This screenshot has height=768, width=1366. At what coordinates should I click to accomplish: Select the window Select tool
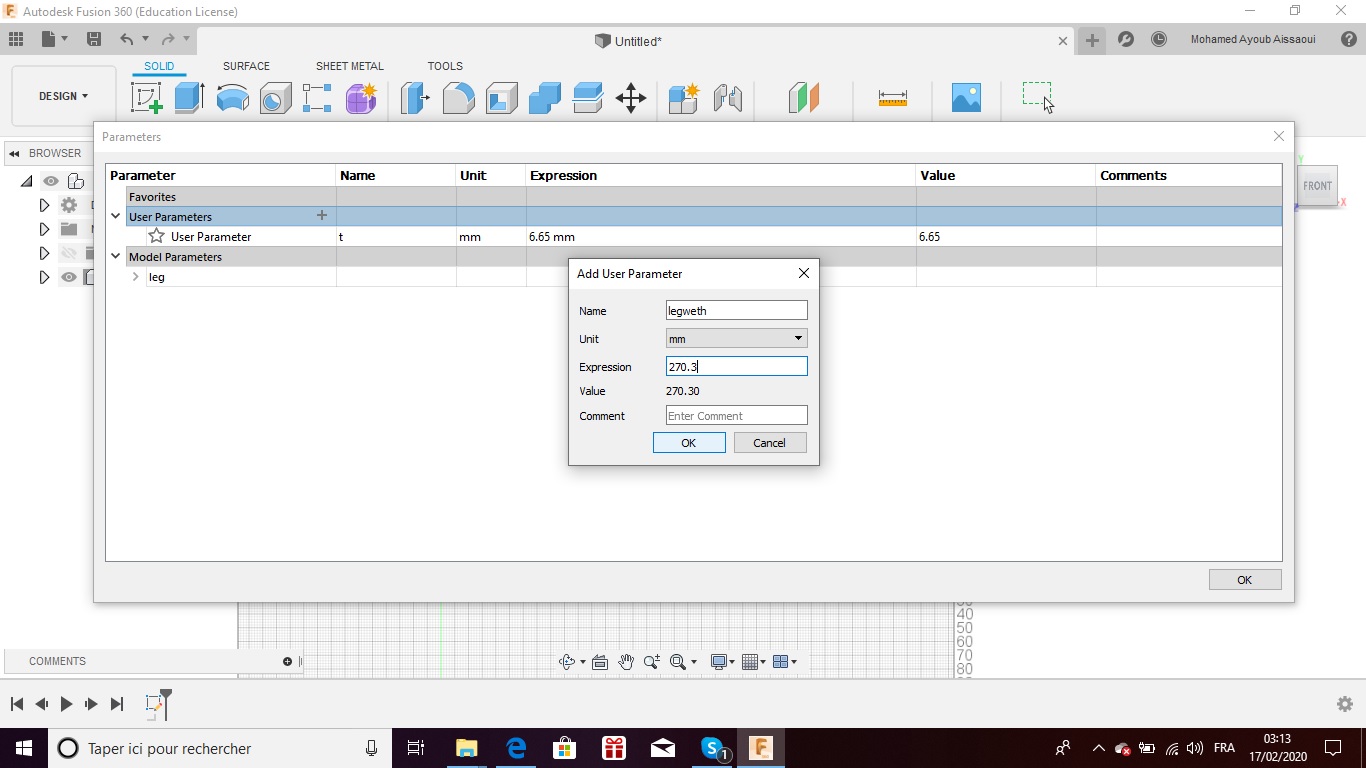(1037, 96)
